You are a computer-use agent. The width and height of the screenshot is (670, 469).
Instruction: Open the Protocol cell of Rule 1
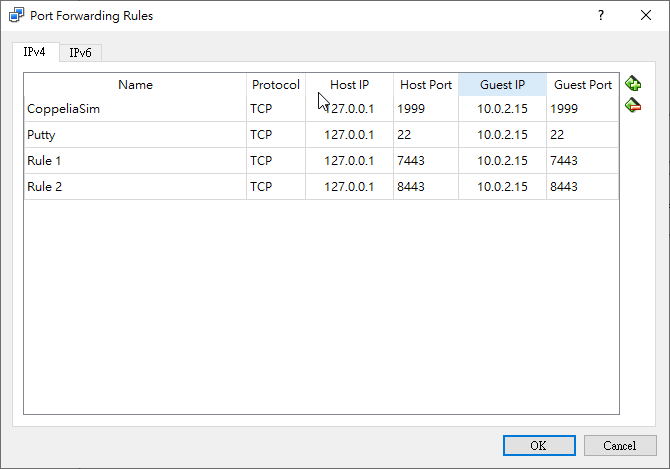coord(275,161)
